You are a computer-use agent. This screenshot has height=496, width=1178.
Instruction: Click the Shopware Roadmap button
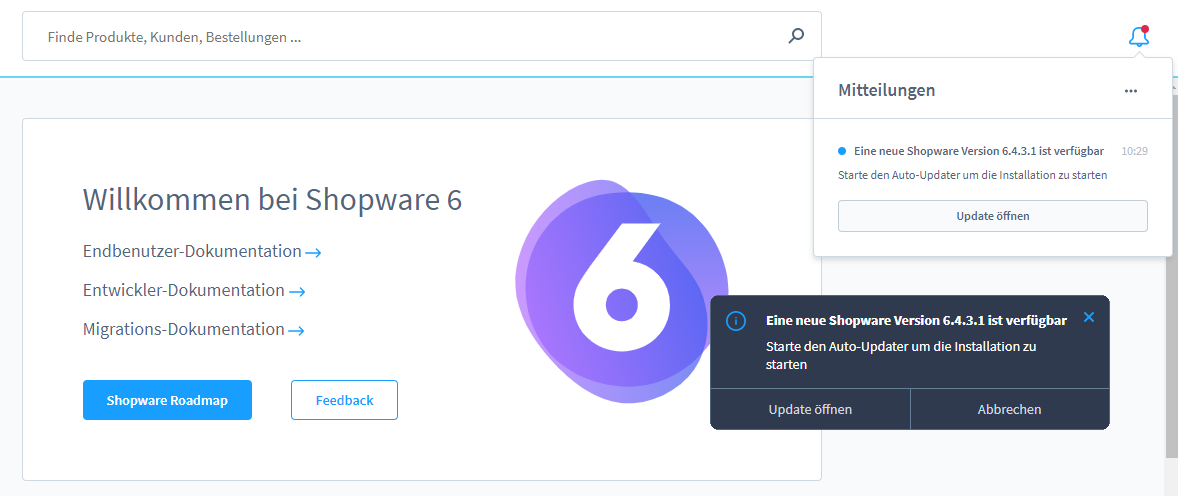(168, 400)
